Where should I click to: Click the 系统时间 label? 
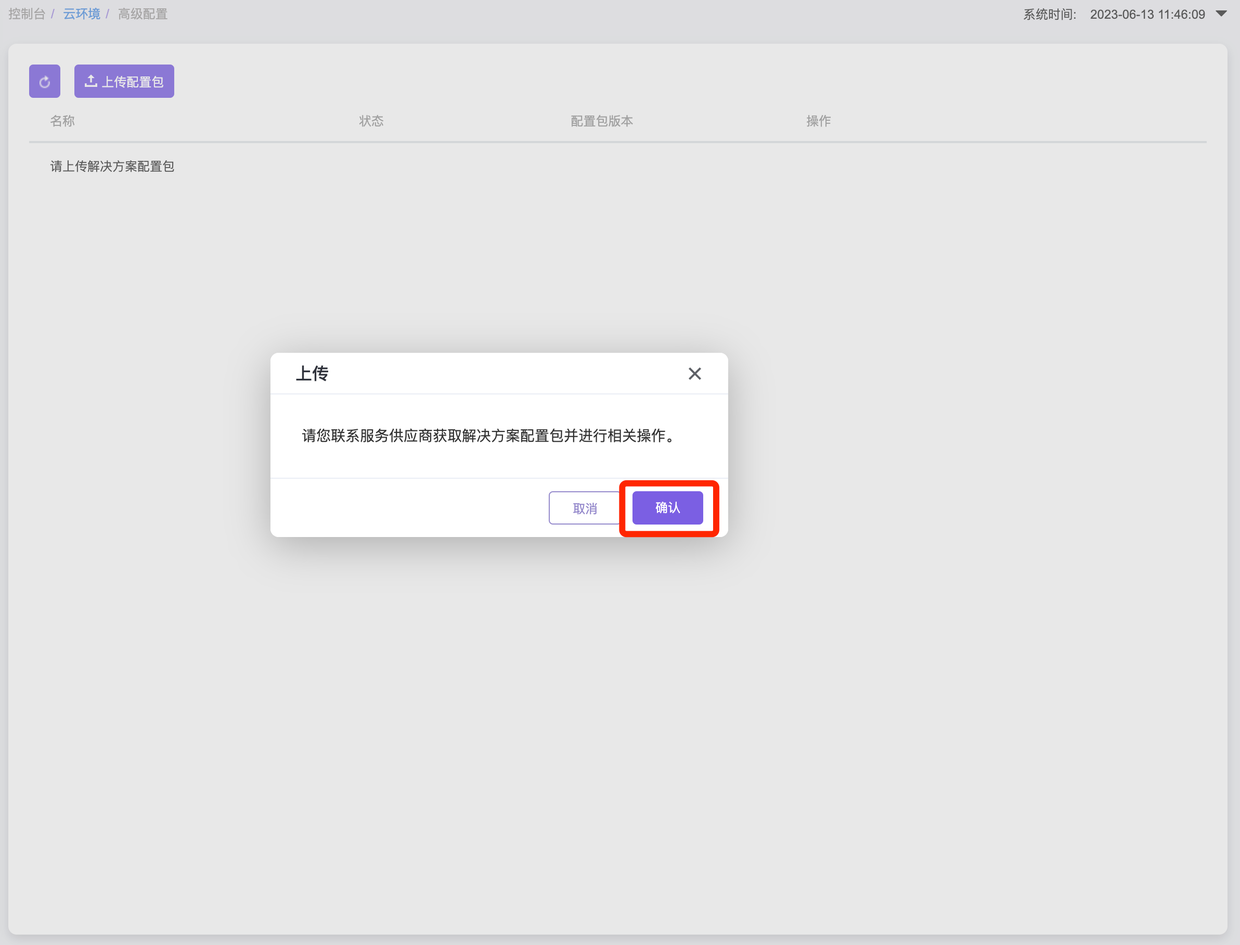coord(1049,14)
